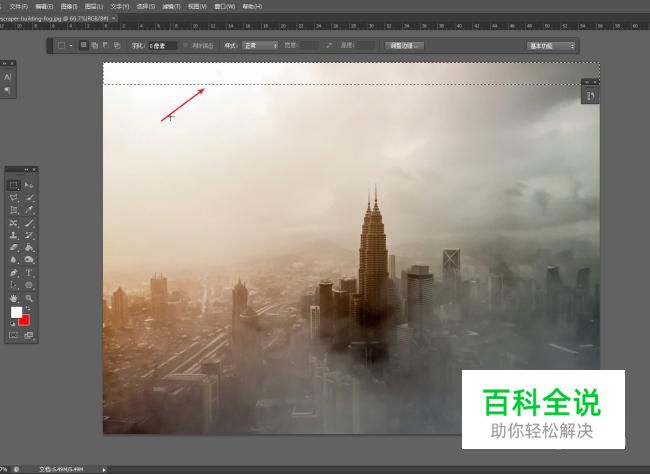The image size is (650, 474).
Task: Open the workspace switcher dropdown
Action: 551,46
